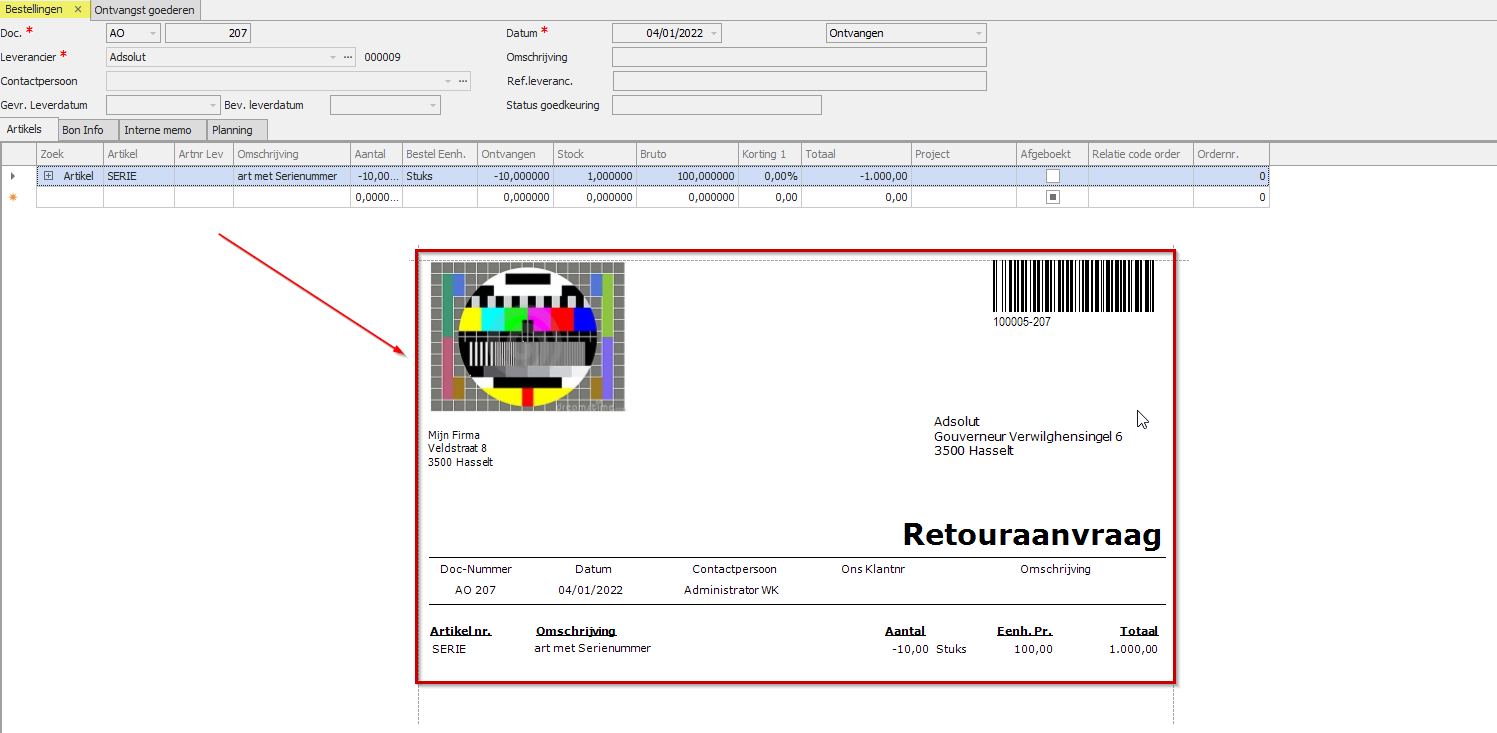Viewport: 1497px width, 733px height.
Task: Sort by the Artikel column header
Action: (139, 154)
